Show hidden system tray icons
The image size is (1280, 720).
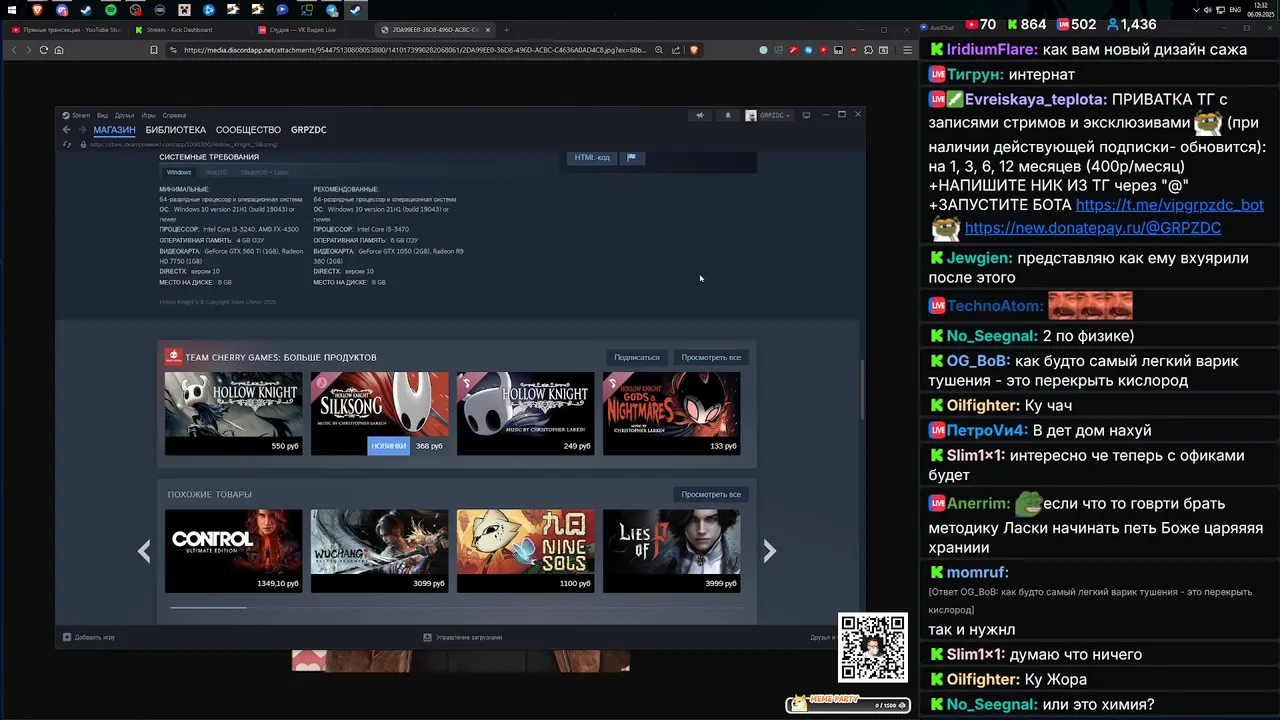tap(1196, 10)
